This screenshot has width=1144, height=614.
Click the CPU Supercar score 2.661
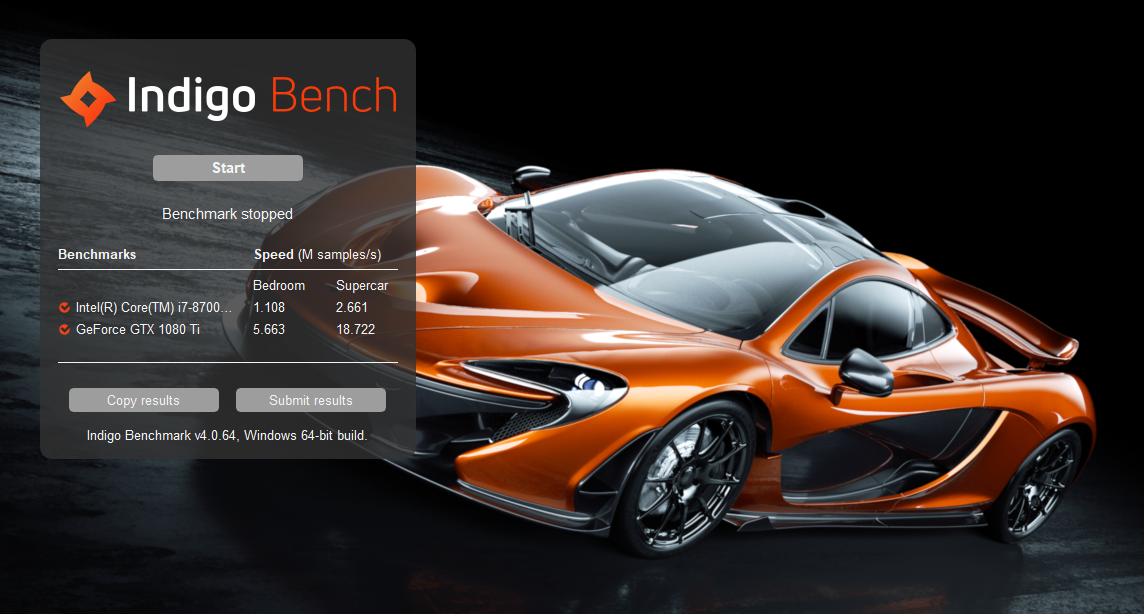tap(352, 308)
